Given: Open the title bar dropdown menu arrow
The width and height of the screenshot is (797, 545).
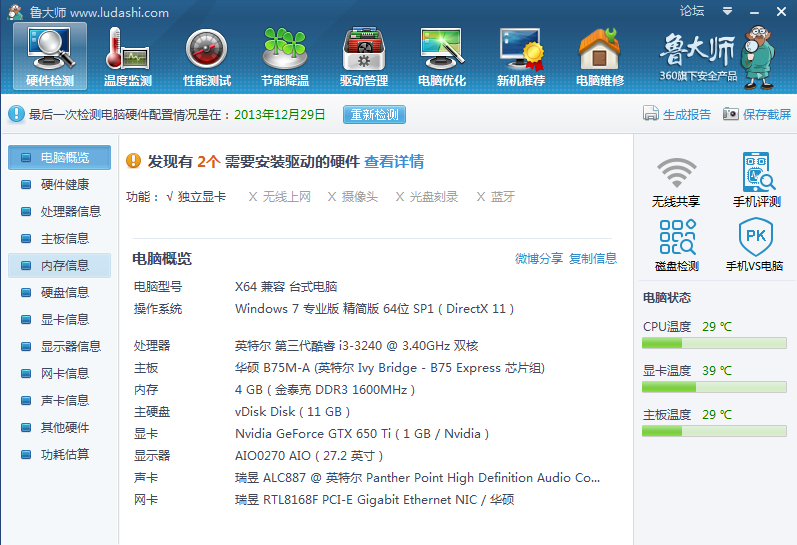Looking at the screenshot, I should [x=727, y=11].
